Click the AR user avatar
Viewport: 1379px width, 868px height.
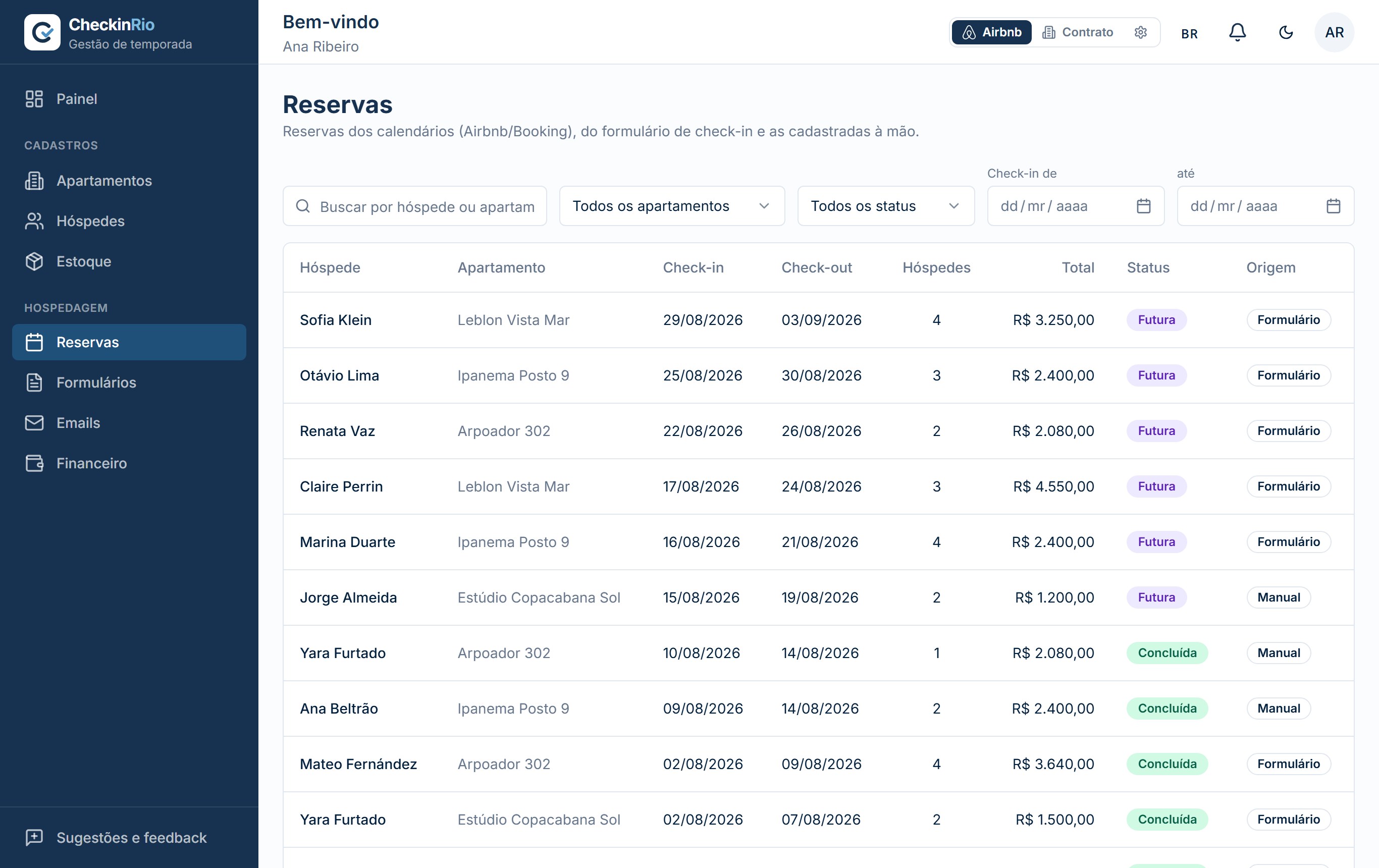(x=1335, y=32)
